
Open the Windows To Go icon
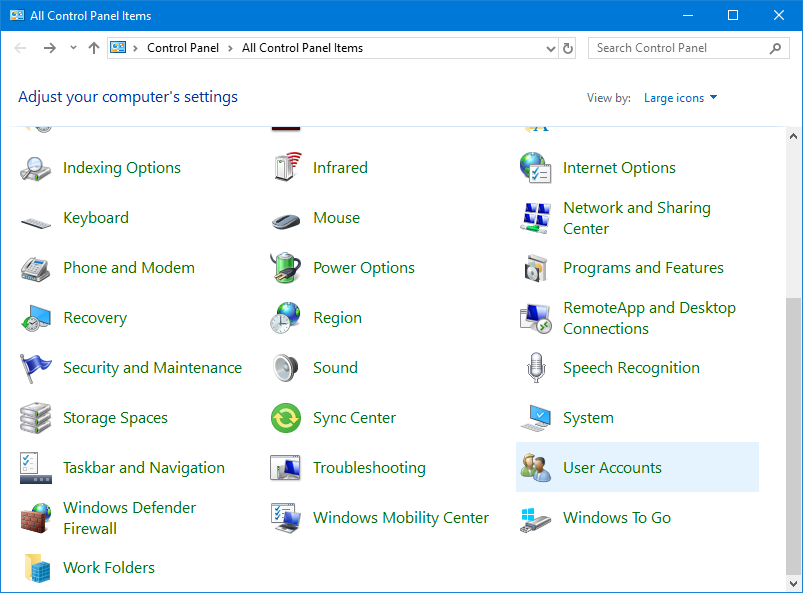[536, 520]
